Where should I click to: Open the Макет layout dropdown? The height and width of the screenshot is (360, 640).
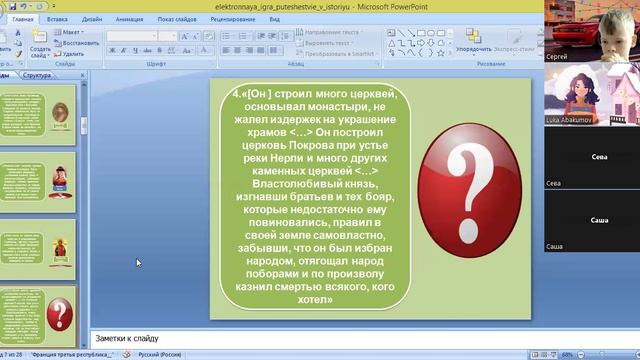tap(69, 32)
